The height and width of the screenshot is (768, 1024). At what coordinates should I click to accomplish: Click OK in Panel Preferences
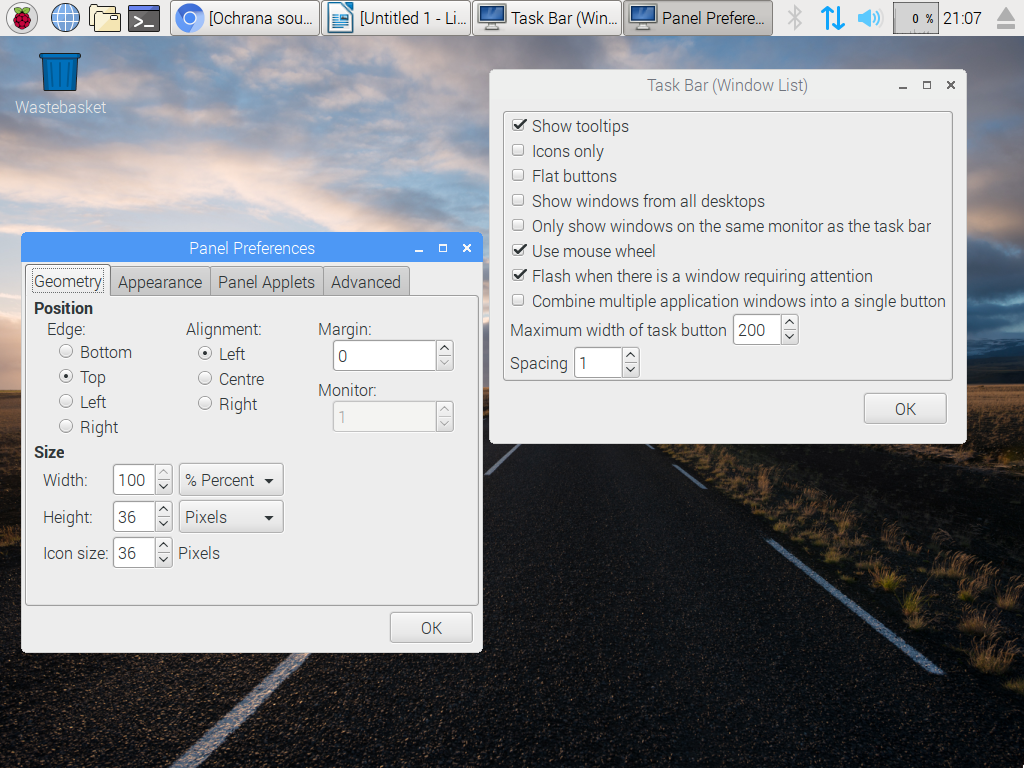click(x=430, y=627)
